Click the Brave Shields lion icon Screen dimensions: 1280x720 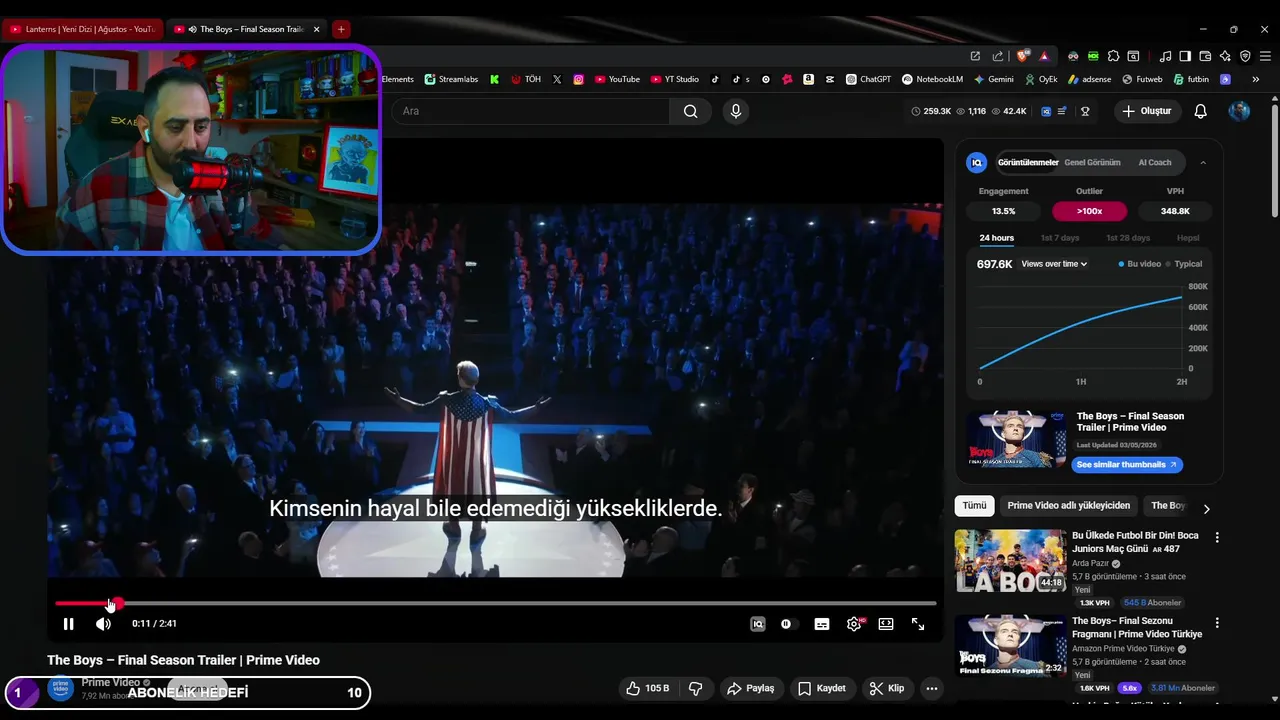pyautogui.click(x=1023, y=56)
